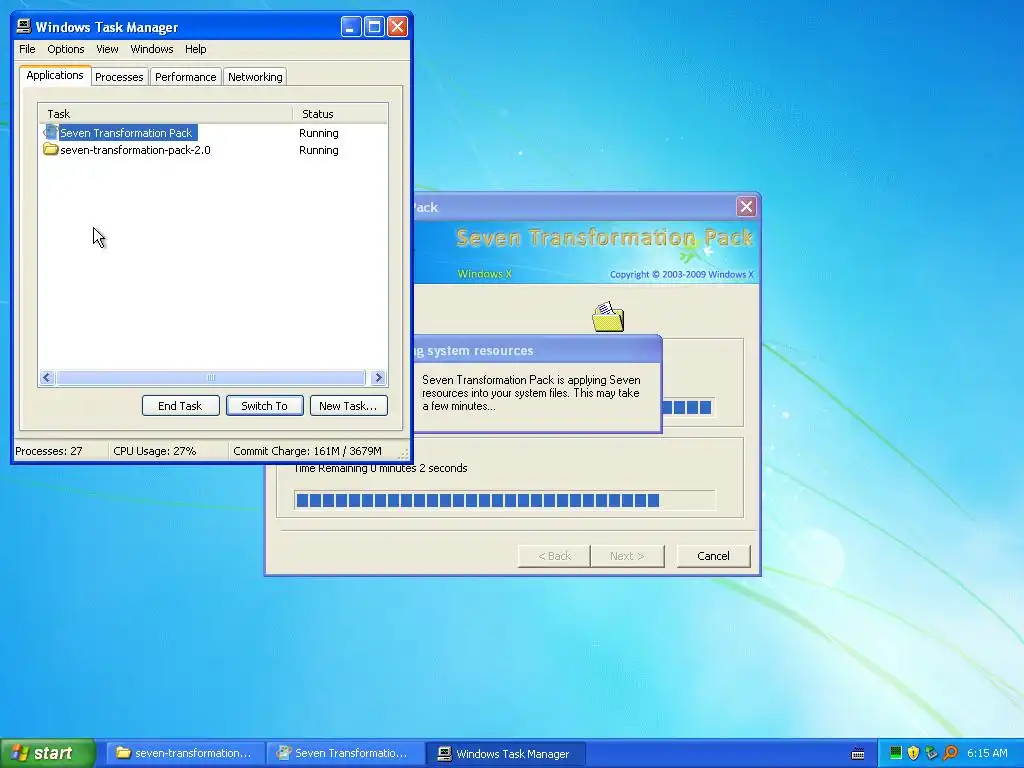Open the File menu in Task Manager
The image size is (1024, 768).
tap(27, 49)
